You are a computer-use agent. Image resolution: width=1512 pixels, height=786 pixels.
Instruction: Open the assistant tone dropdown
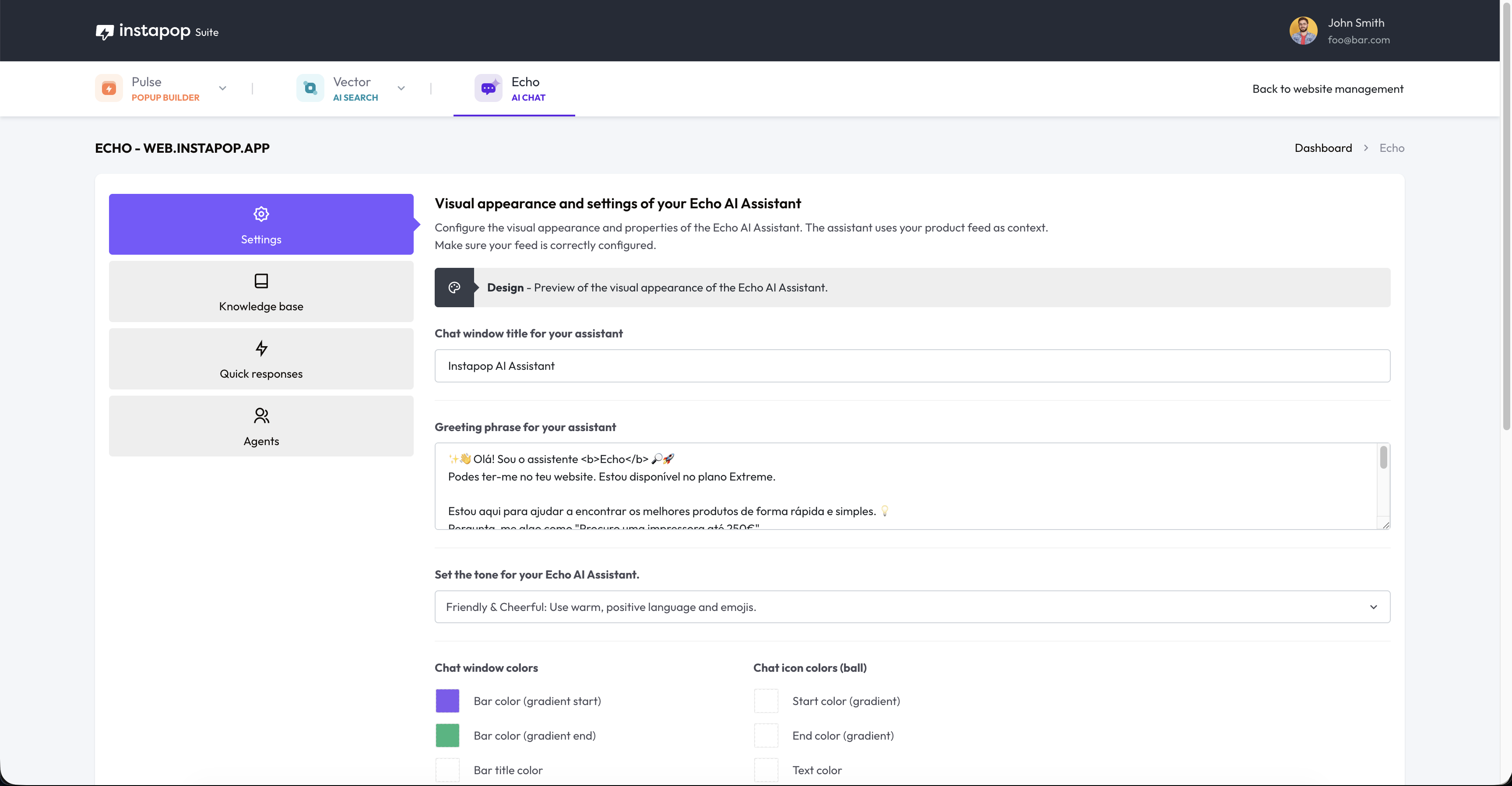pos(911,607)
